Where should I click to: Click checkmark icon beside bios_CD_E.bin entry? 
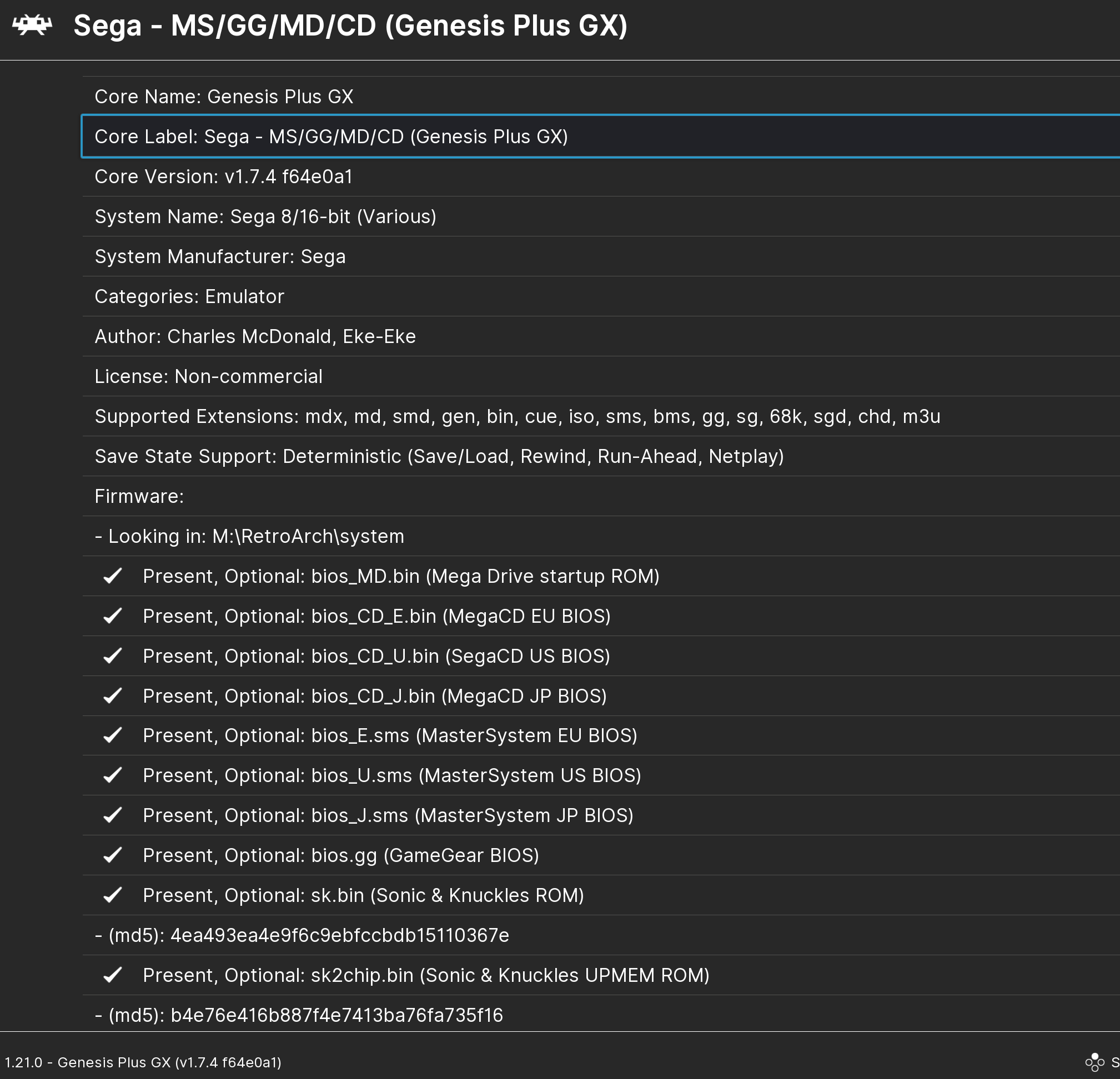(x=113, y=616)
